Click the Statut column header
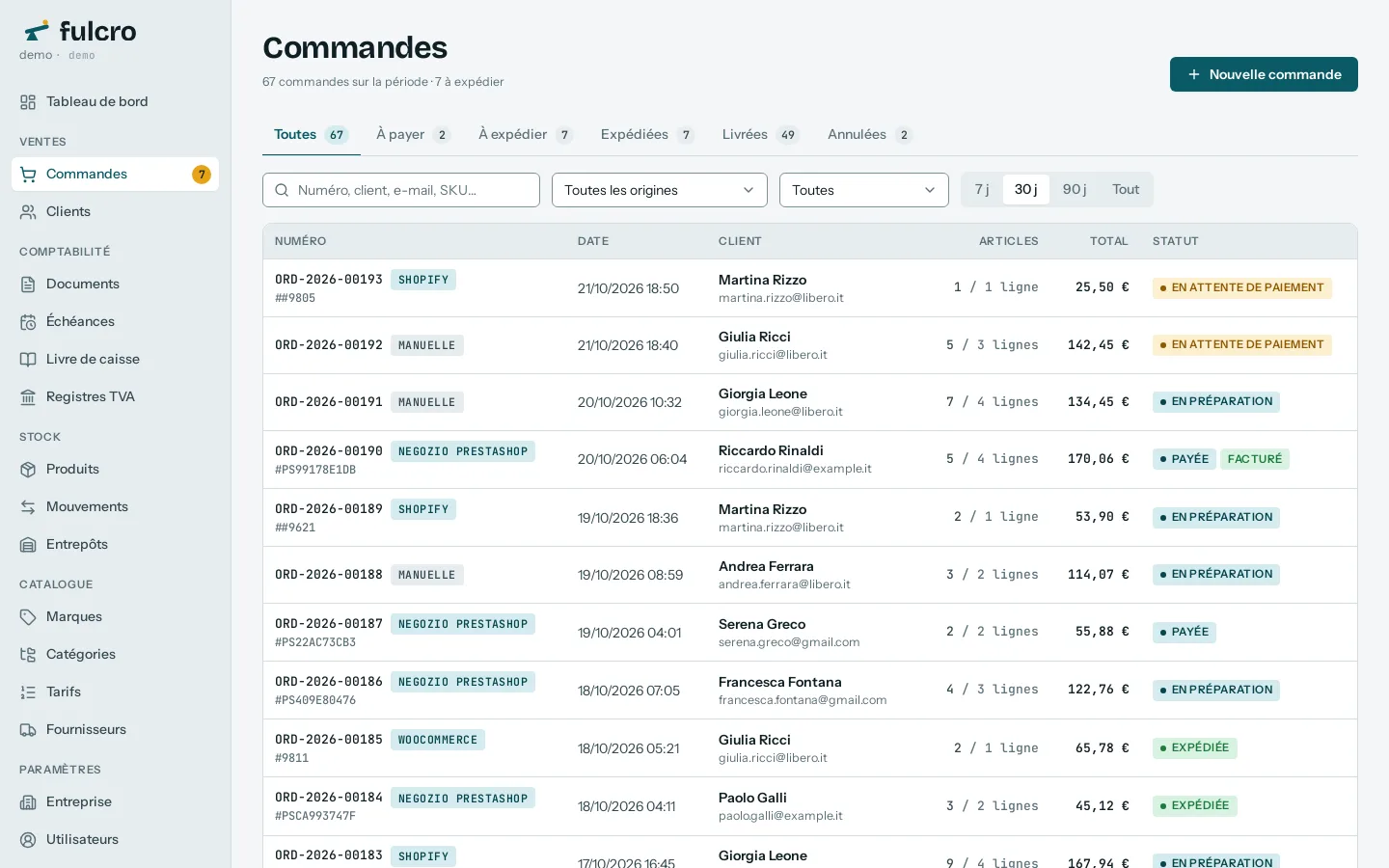The width and height of the screenshot is (1389, 868). click(1176, 241)
